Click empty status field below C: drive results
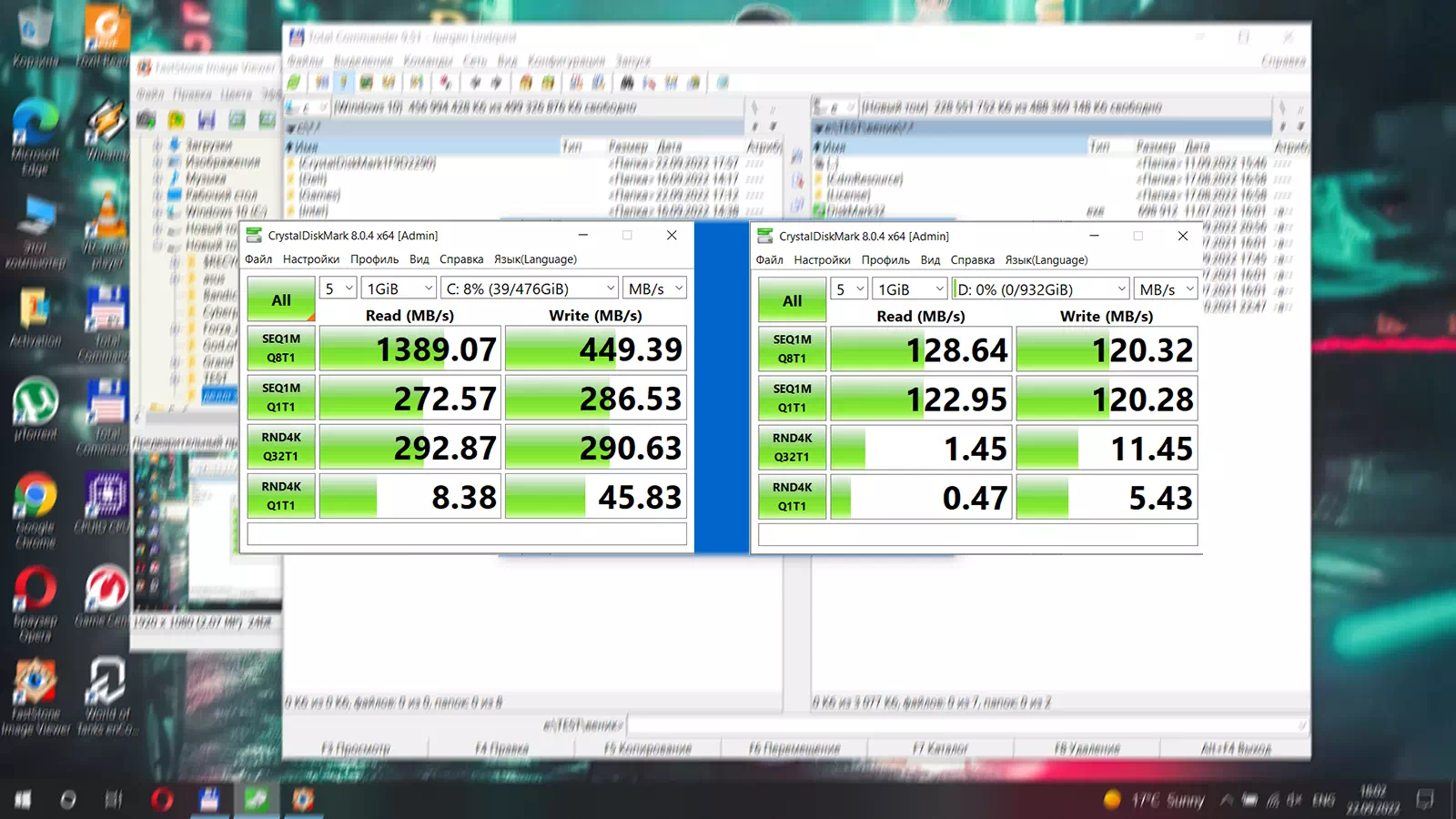1456x819 pixels. coord(467,534)
